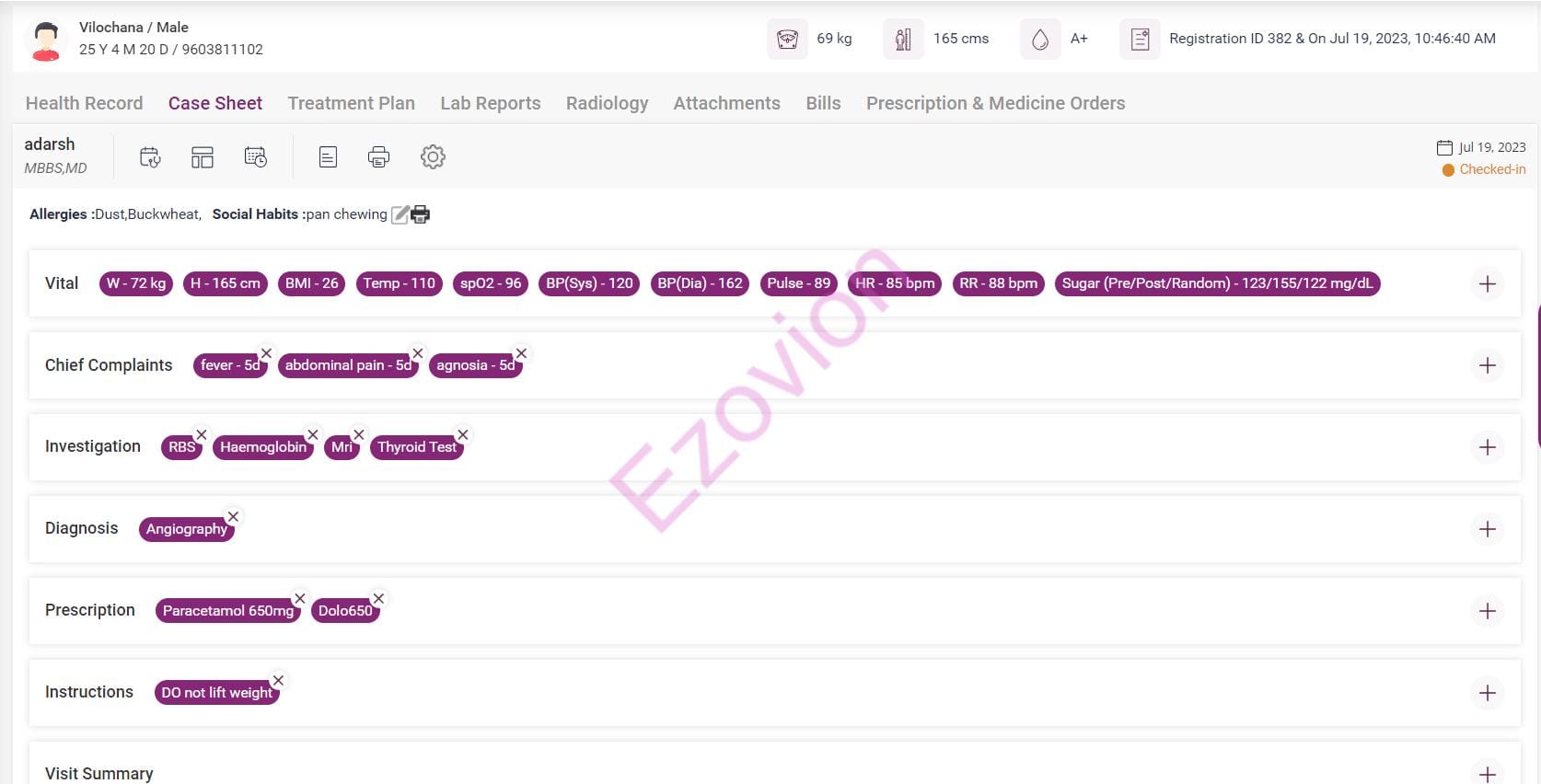The width and height of the screenshot is (1541, 784).
Task: Click the orange Checked-in status indicator
Action: (1484, 169)
